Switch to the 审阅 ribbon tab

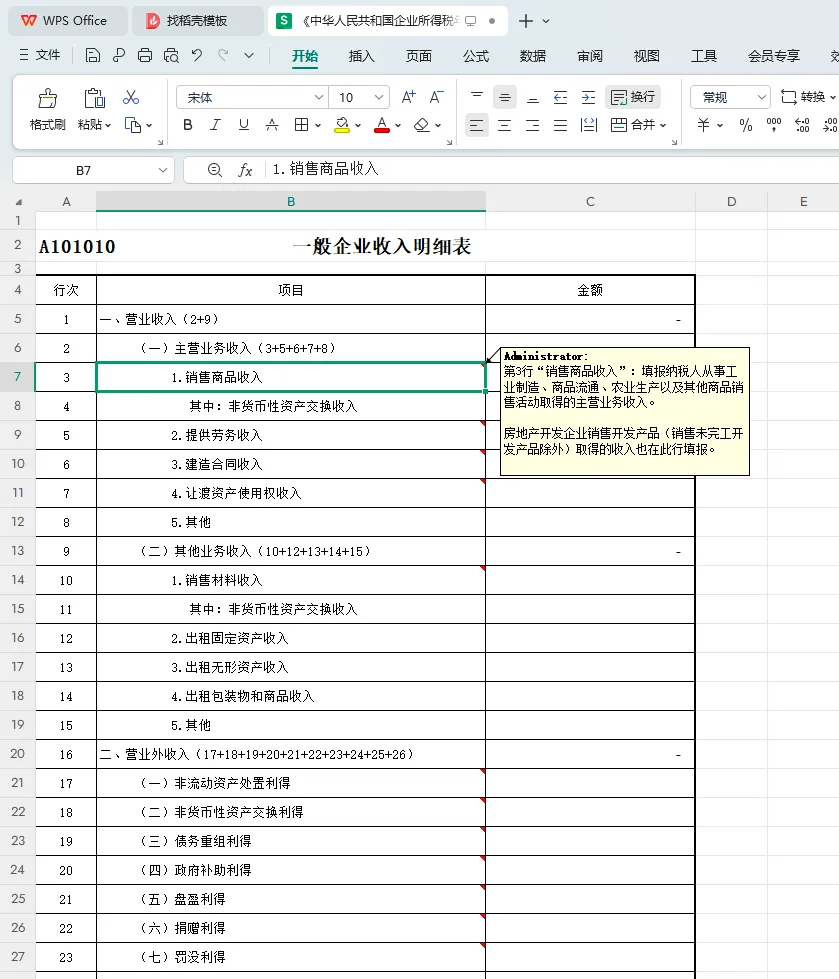590,56
